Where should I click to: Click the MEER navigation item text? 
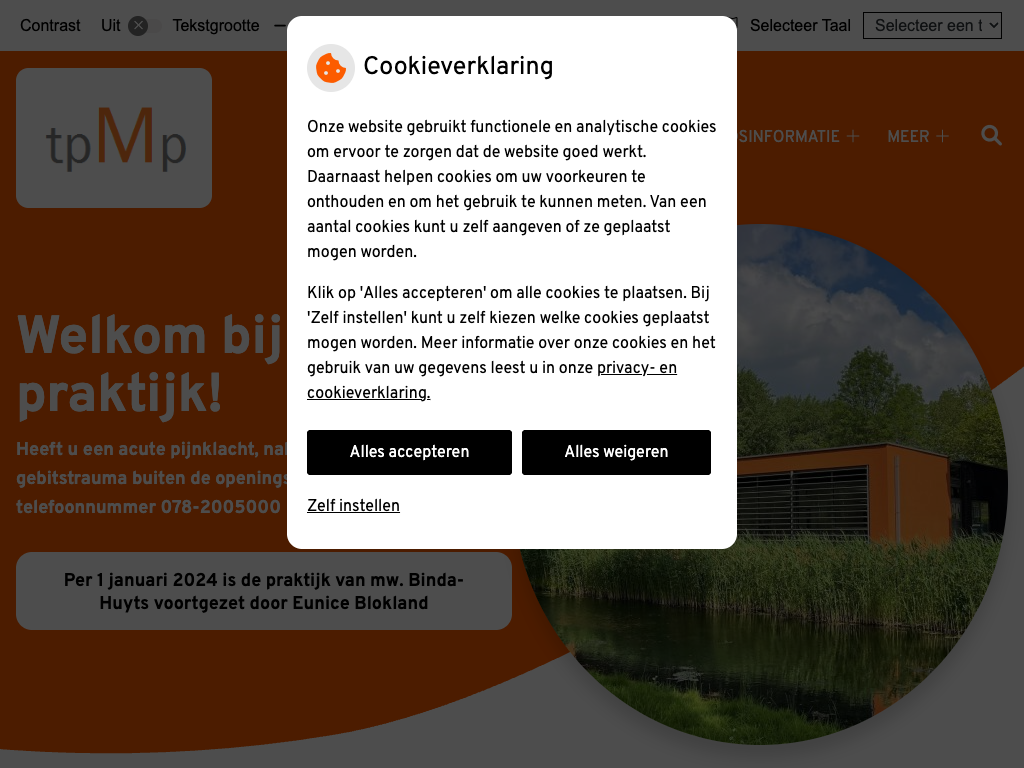(x=908, y=136)
